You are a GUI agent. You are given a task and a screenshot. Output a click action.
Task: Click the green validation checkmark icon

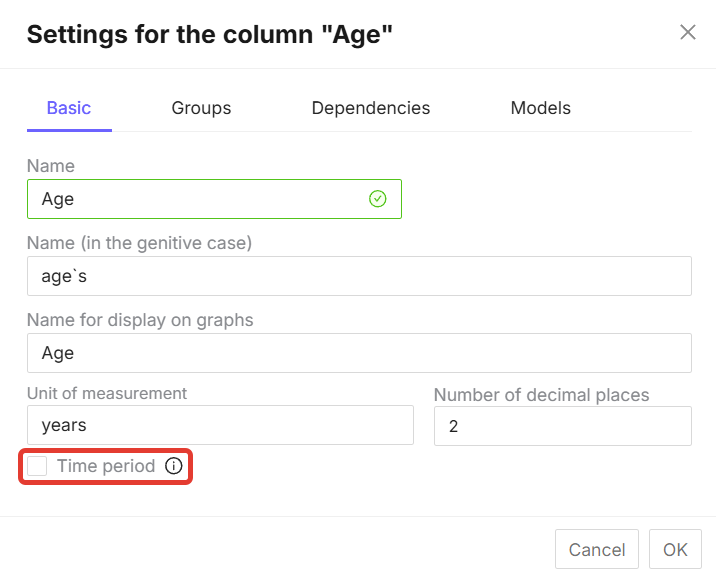pos(377,199)
